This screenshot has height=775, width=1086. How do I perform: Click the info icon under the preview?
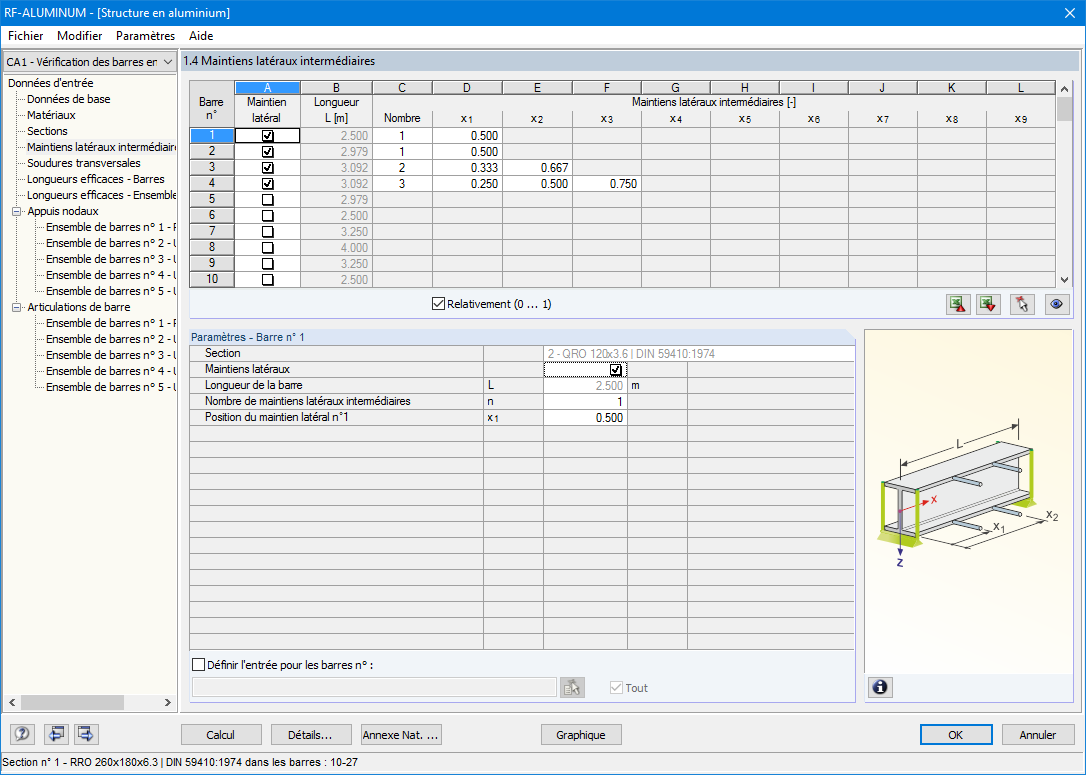point(880,687)
